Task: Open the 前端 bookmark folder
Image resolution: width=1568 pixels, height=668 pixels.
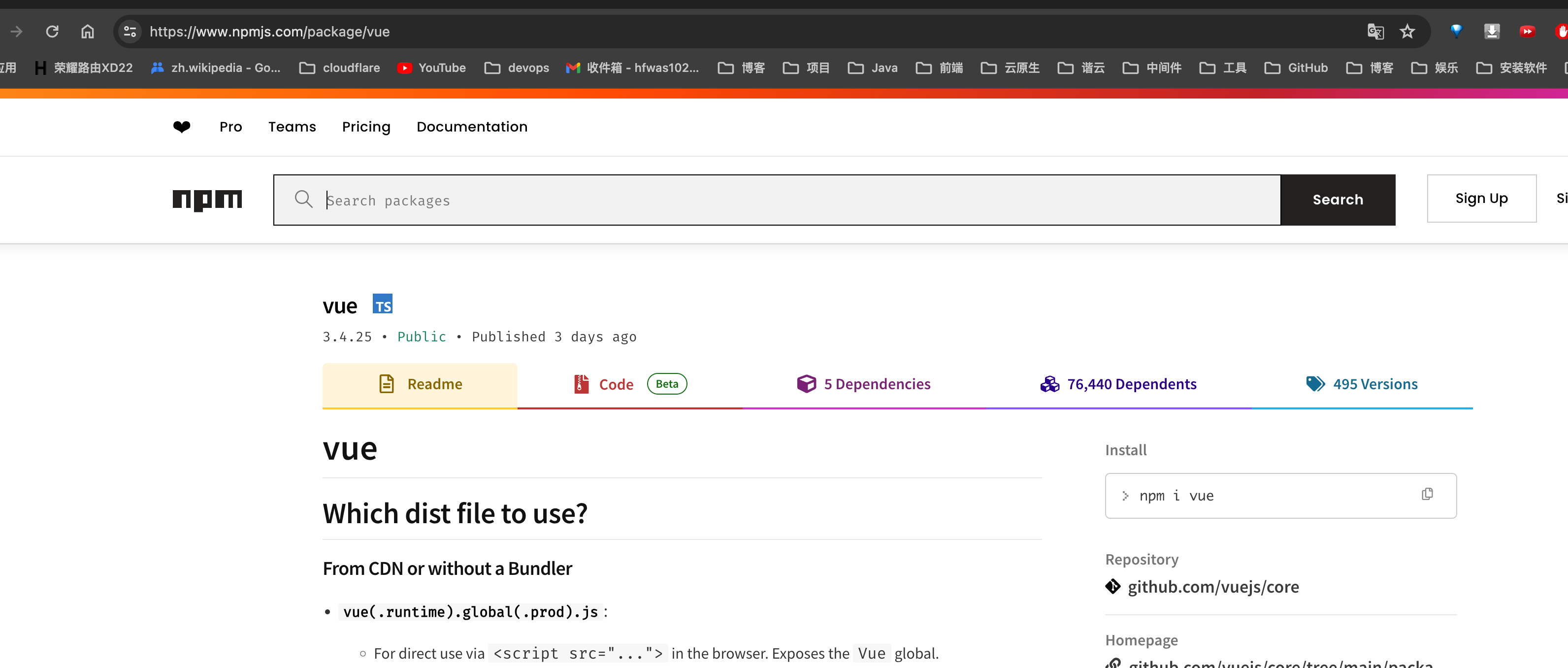Action: coord(939,67)
